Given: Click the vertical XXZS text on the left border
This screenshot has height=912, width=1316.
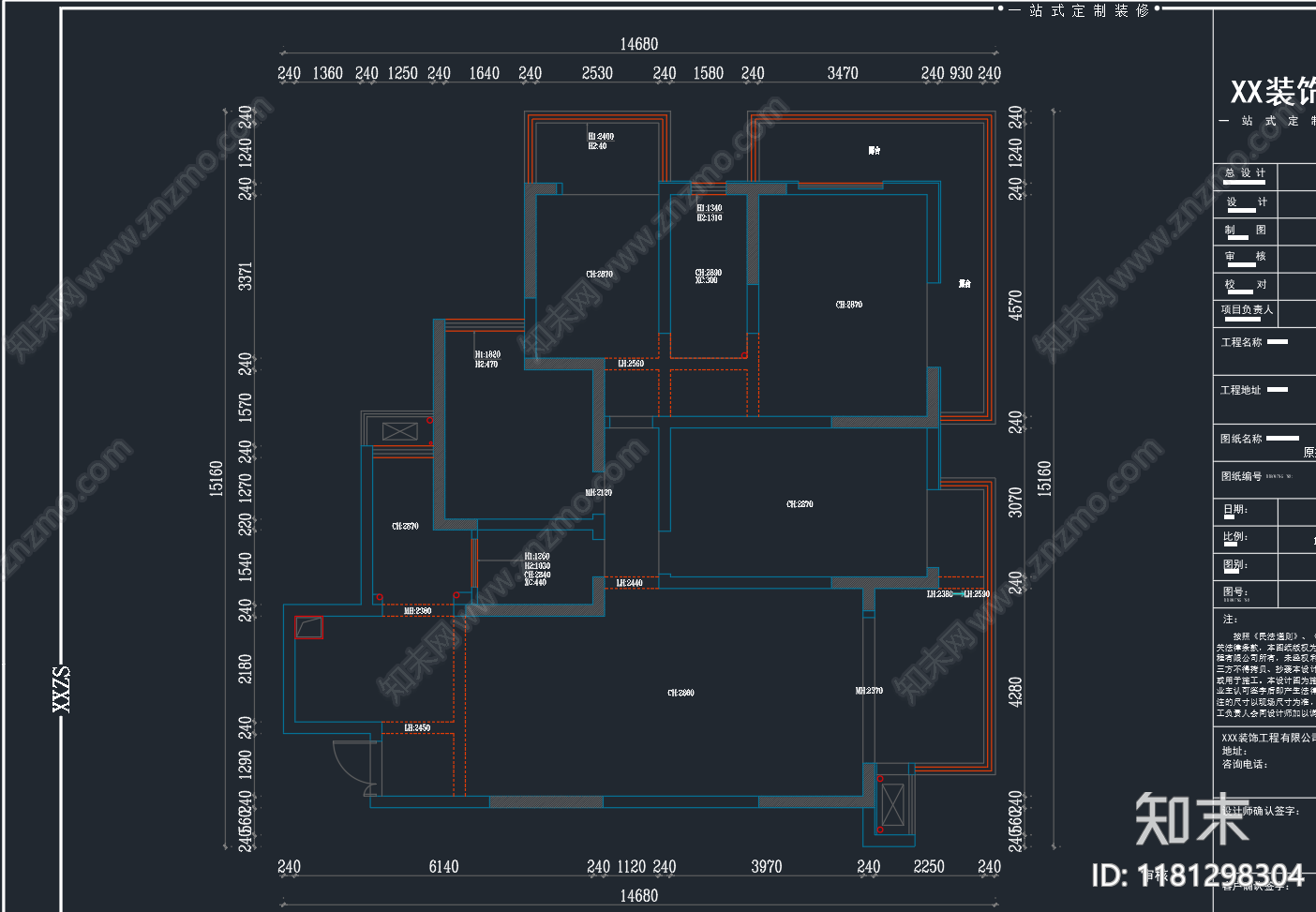Looking at the screenshot, I should [x=61, y=689].
